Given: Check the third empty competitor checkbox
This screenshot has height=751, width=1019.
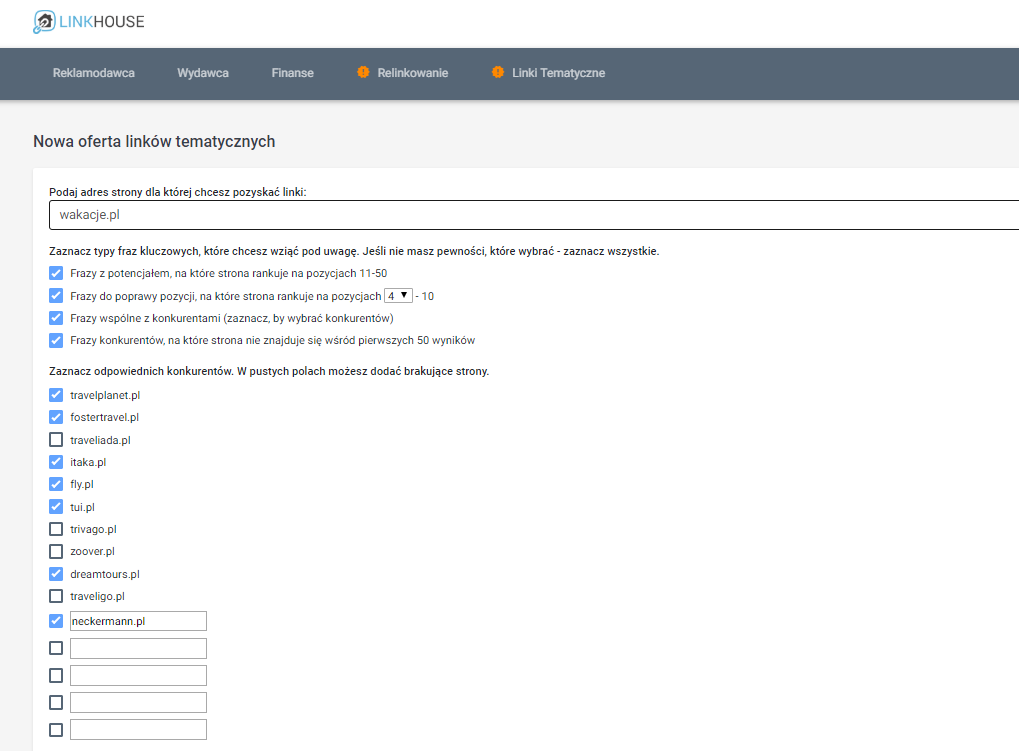Looking at the screenshot, I should pos(56,702).
